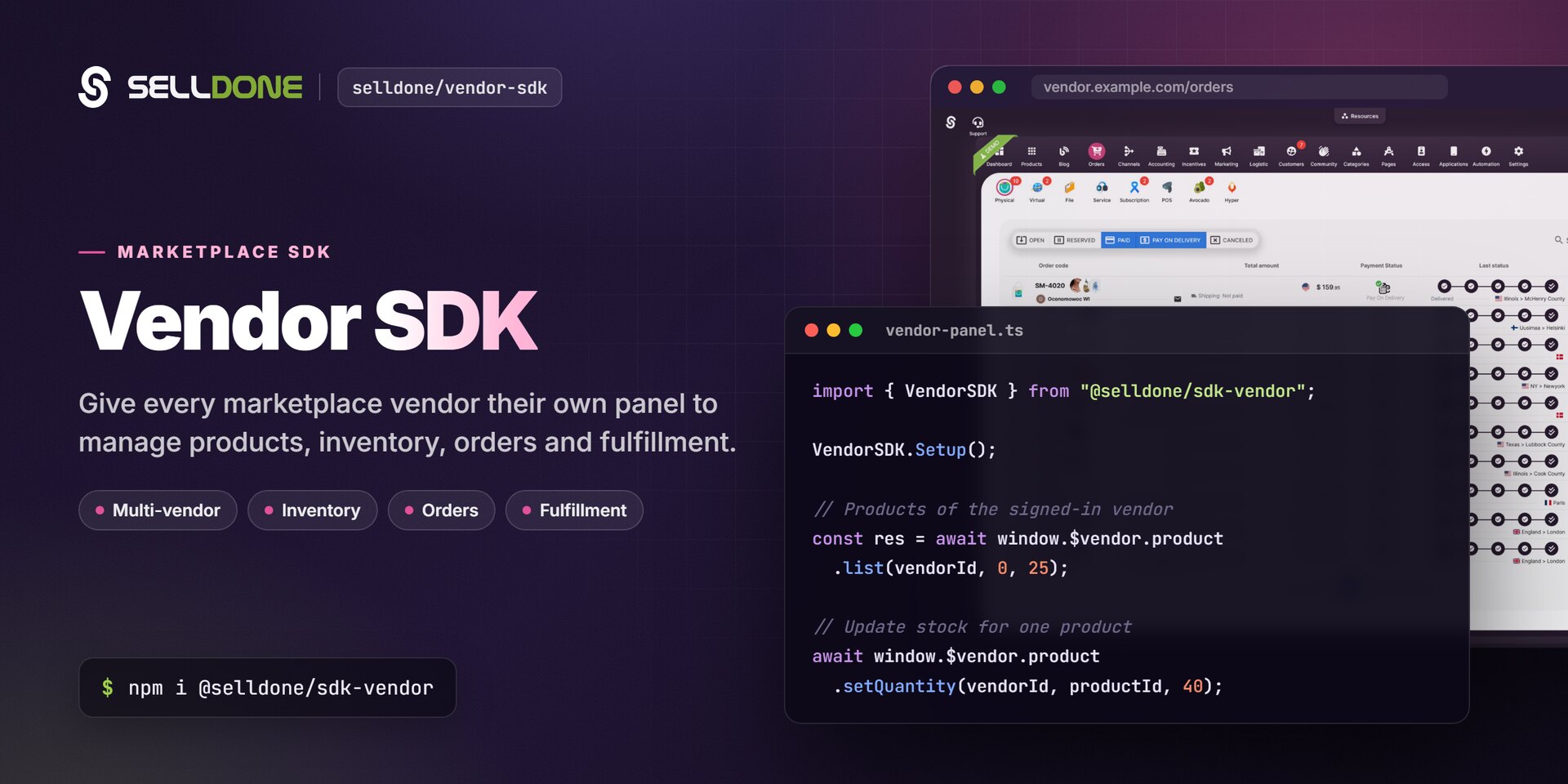This screenshot has width=1568, height=784.
Task: Click the npm i @selldone/sdk-vendor command box
Action: point(267,688)
